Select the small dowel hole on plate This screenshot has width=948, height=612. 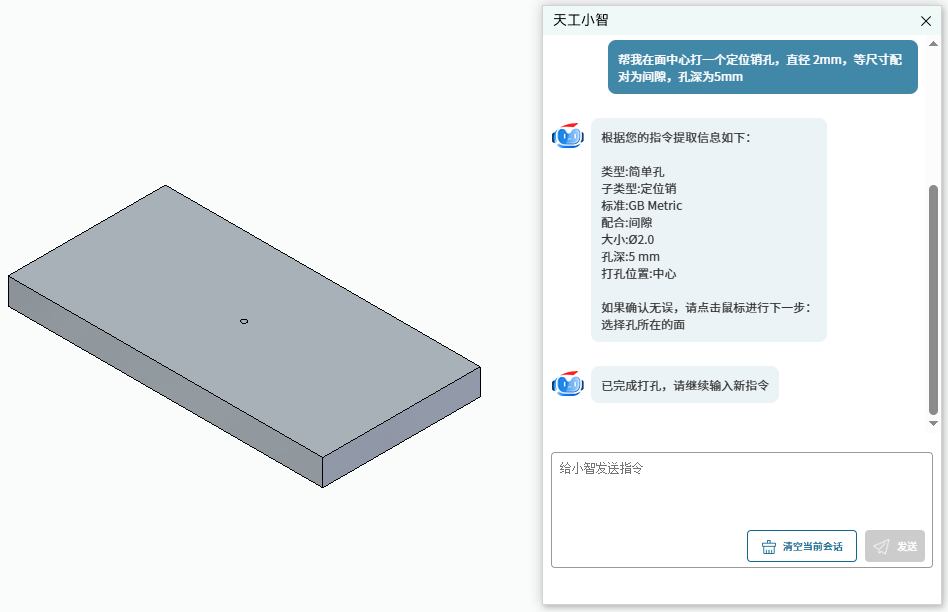(244, 321)
